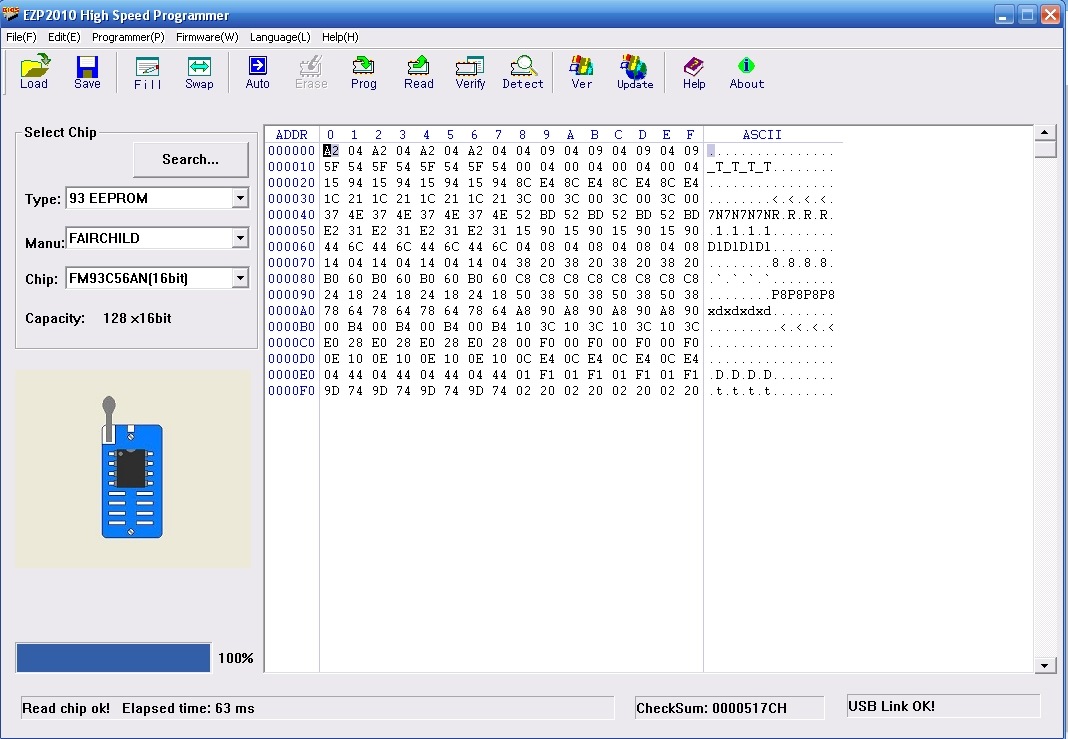Select hex byte A2 at address 000000

330,151
